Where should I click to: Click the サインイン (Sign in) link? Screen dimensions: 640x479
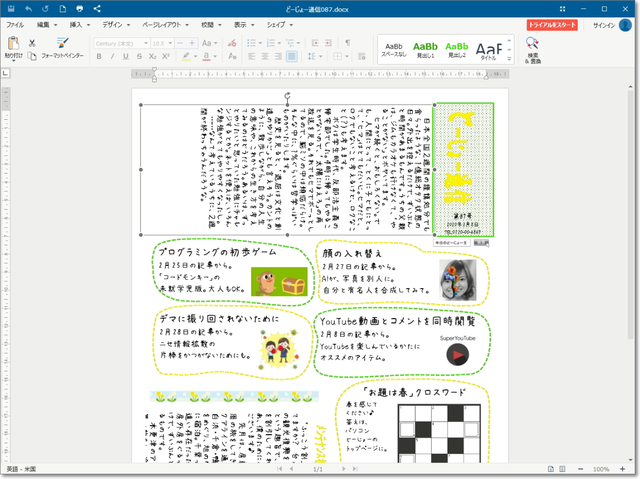click(604, 23)
